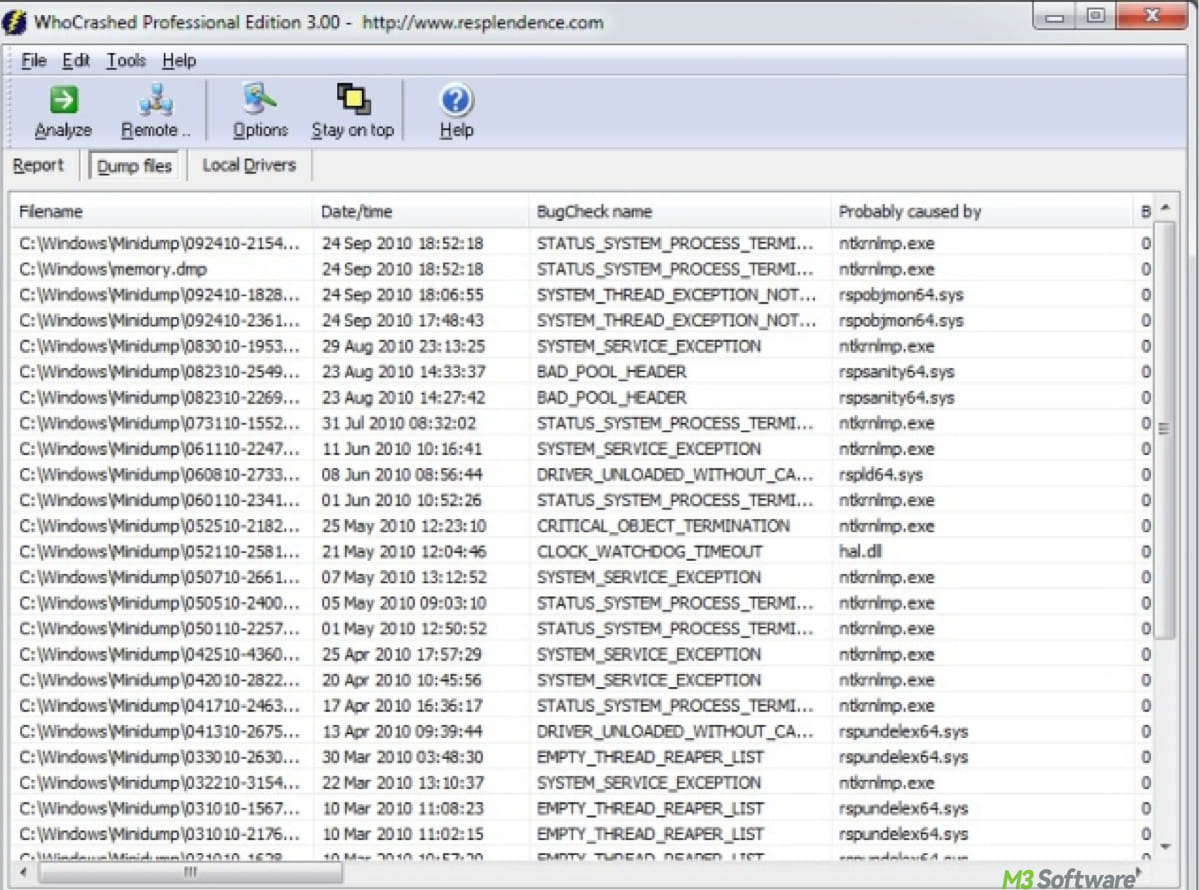Select the Minidump\031010-2176 filename

[x=159, y=834]
